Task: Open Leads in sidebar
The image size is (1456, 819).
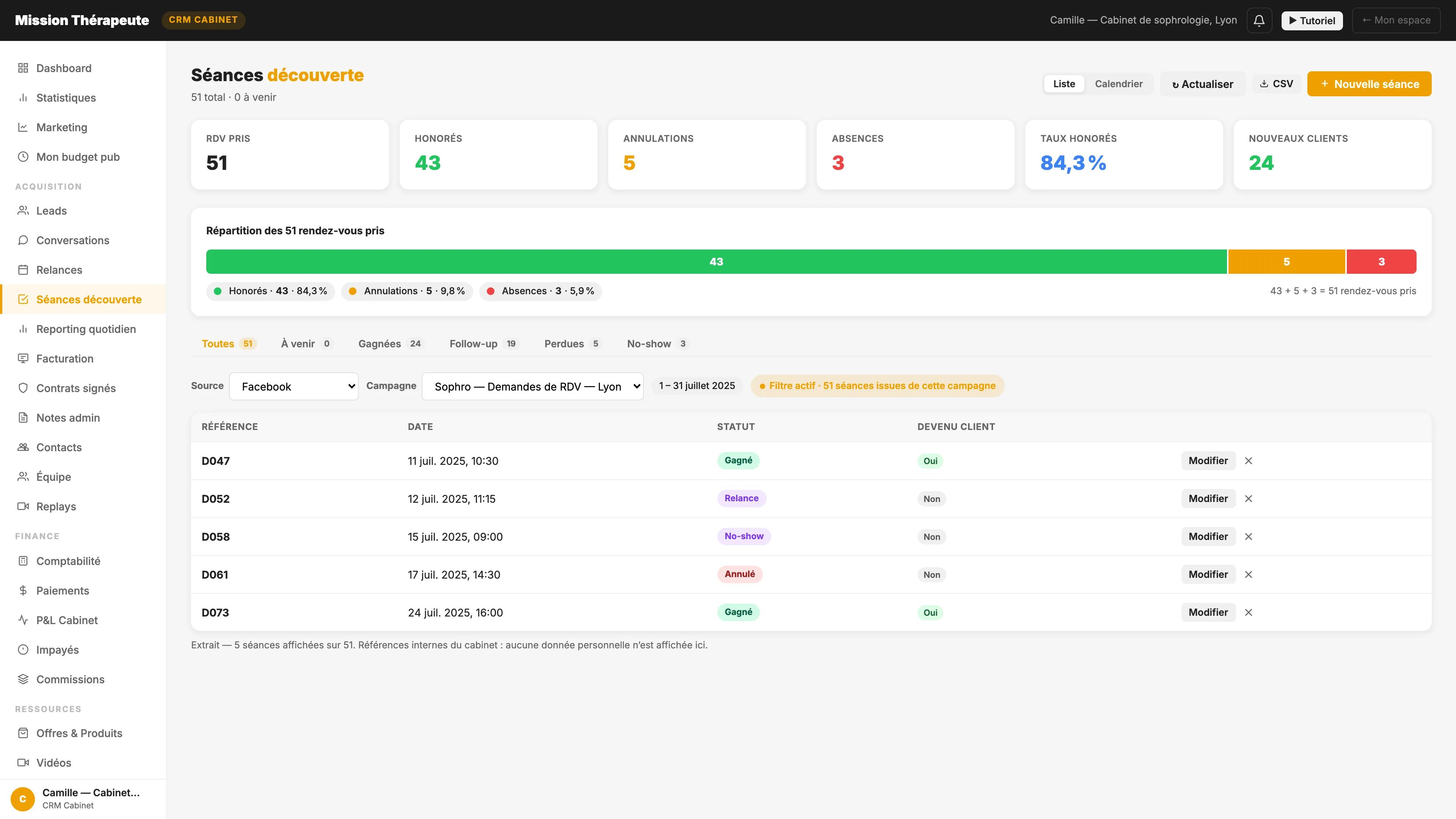Action: 83,211
